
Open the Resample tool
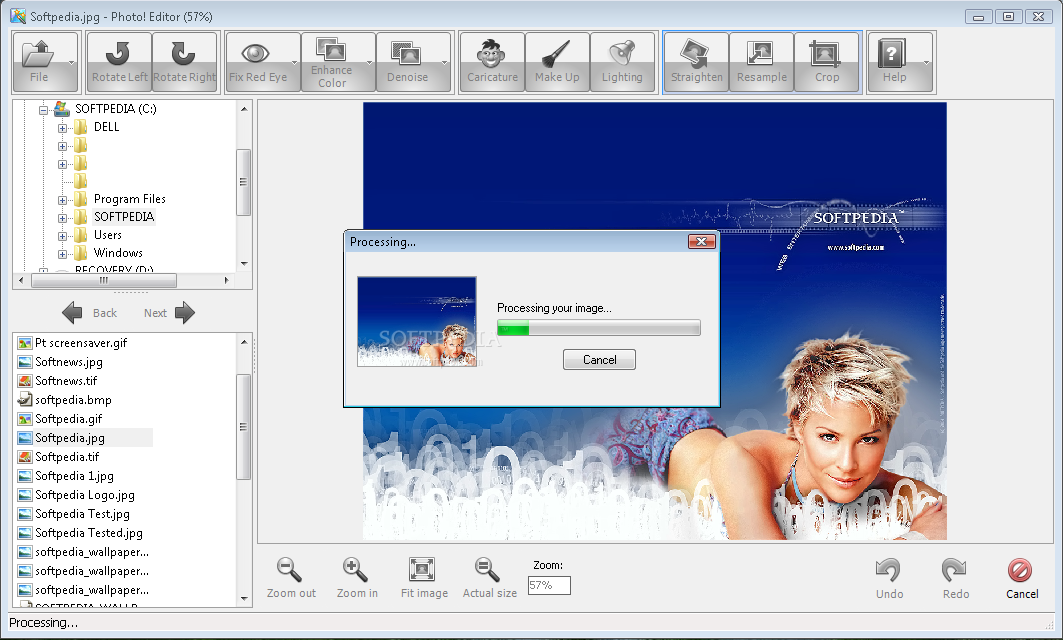coord(761,62)
